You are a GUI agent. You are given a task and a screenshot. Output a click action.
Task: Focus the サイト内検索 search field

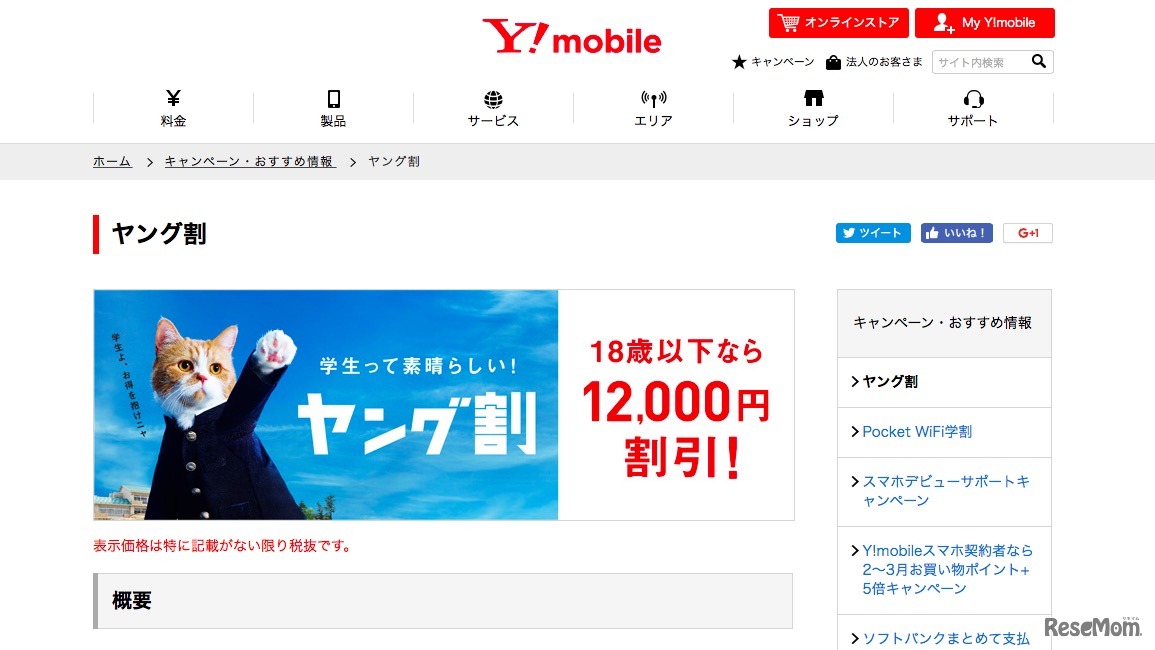point(980,62)
